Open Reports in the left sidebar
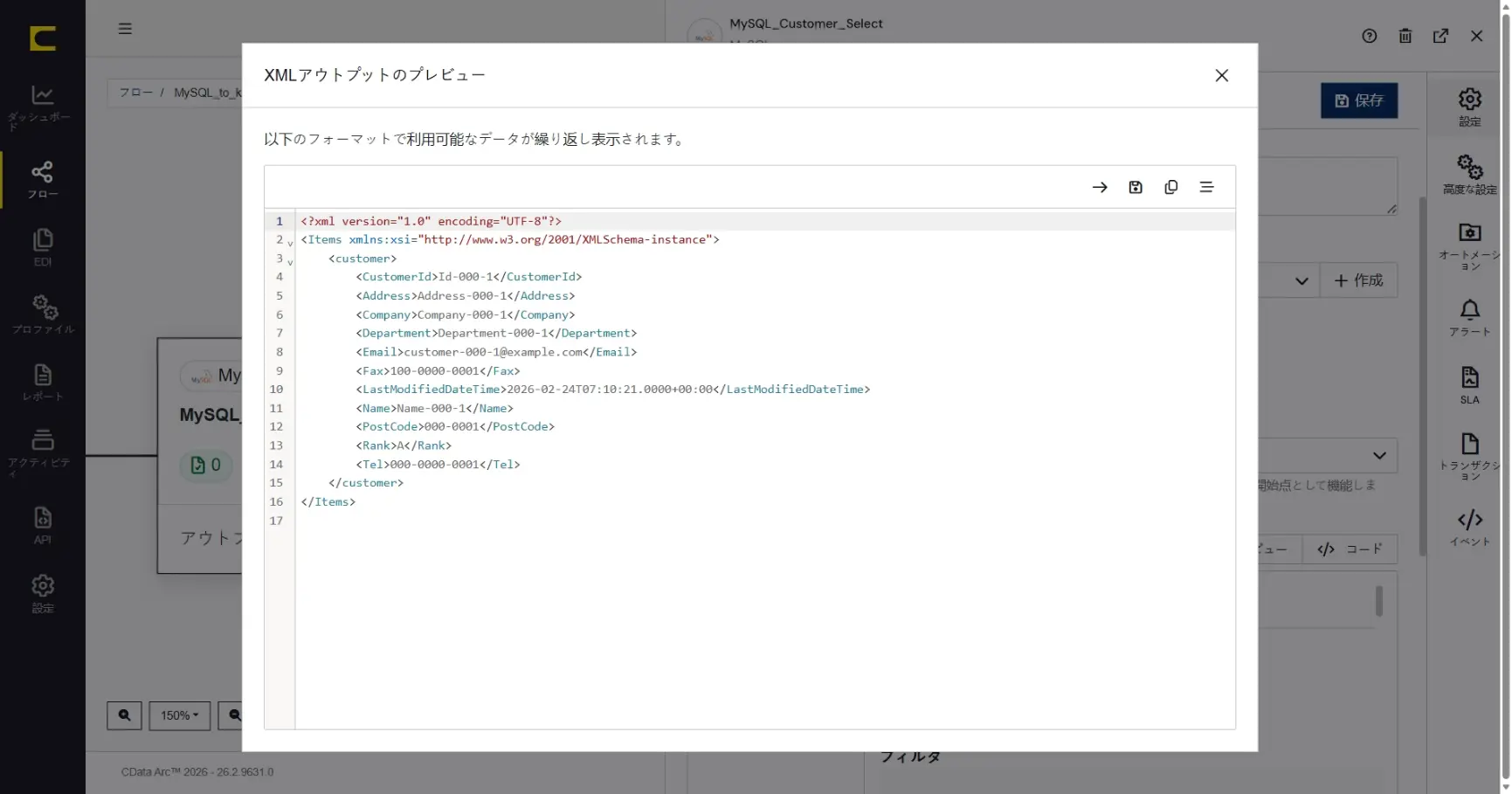The width and height of the screenshot is (1512, 794). (42, 383)
